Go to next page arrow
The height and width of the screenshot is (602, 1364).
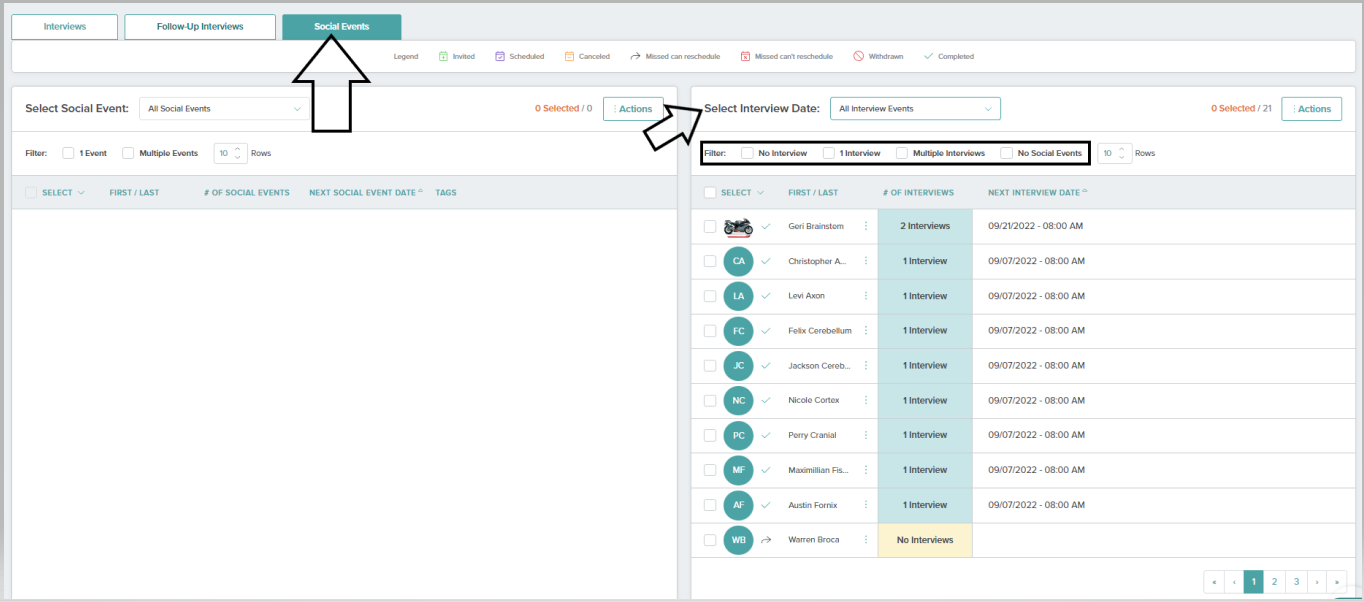point(1316,581)
